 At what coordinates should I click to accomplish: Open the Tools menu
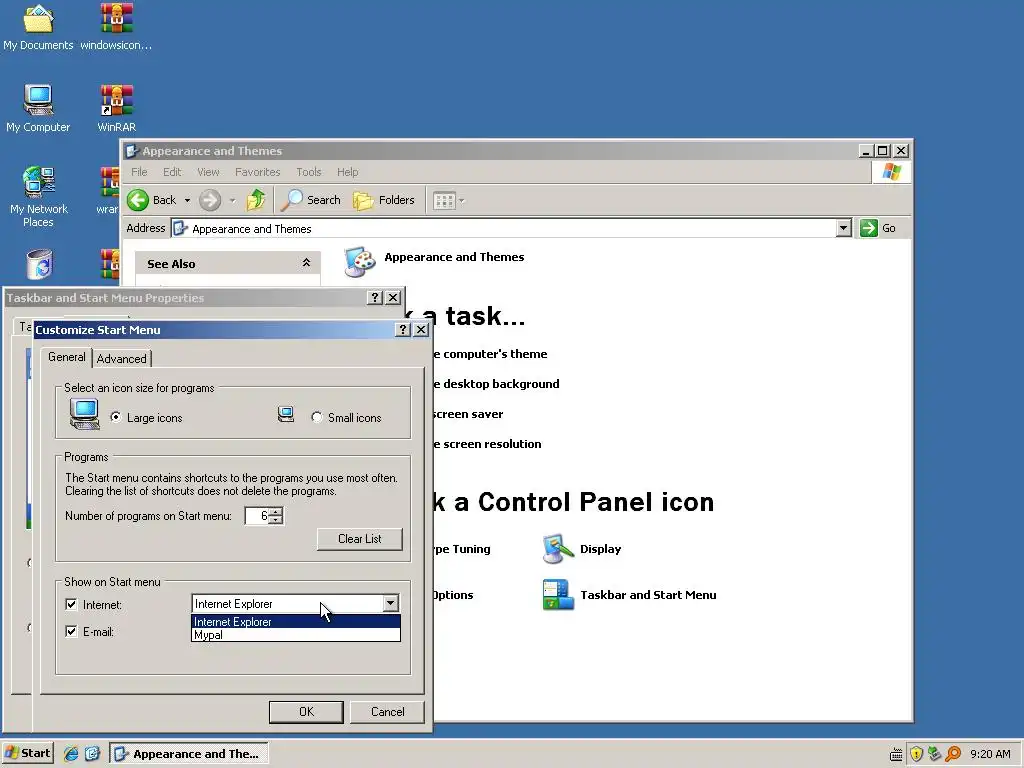tap(308, 172)
